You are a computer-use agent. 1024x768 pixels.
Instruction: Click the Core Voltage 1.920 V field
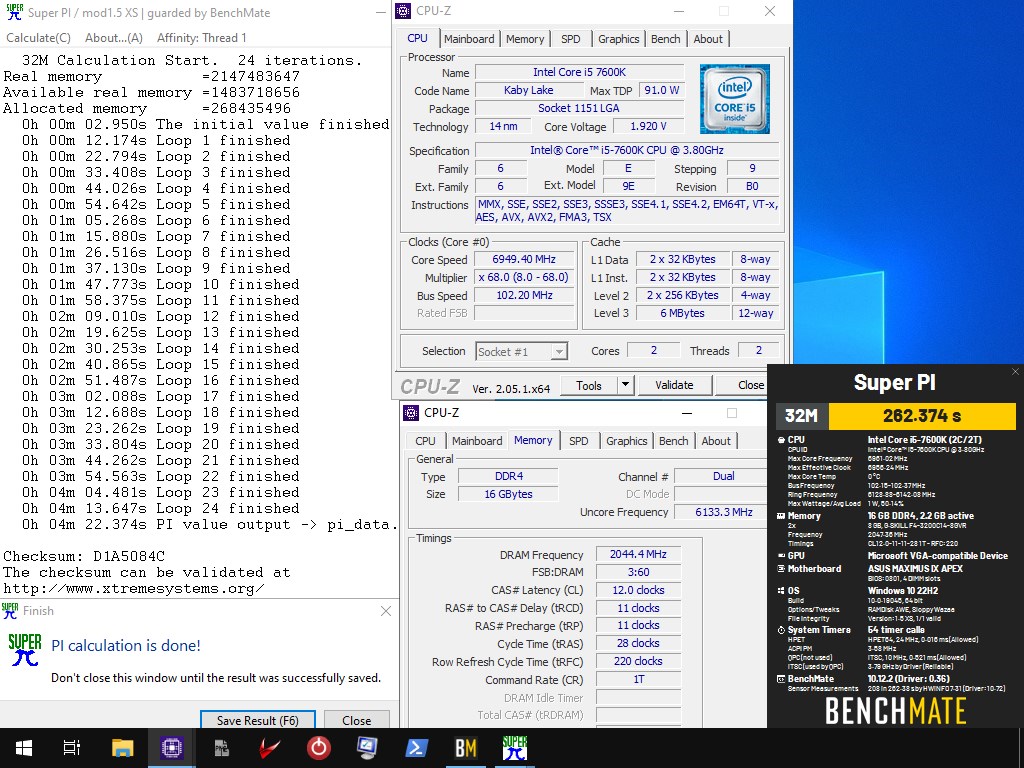(648, 126)
